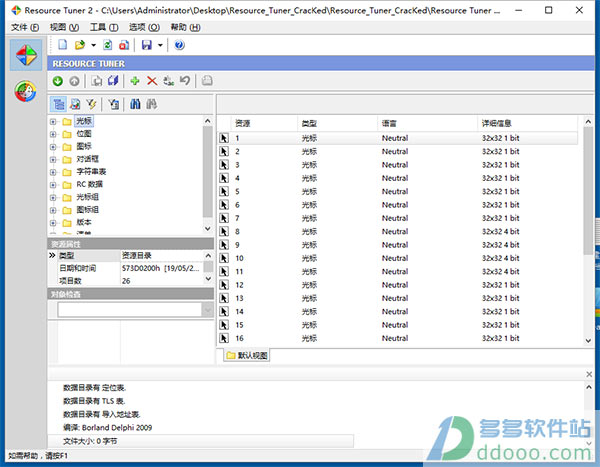600x467 pixels.
Task: Click the gray binoculars Find Next icon
Action: pos(152,104)
